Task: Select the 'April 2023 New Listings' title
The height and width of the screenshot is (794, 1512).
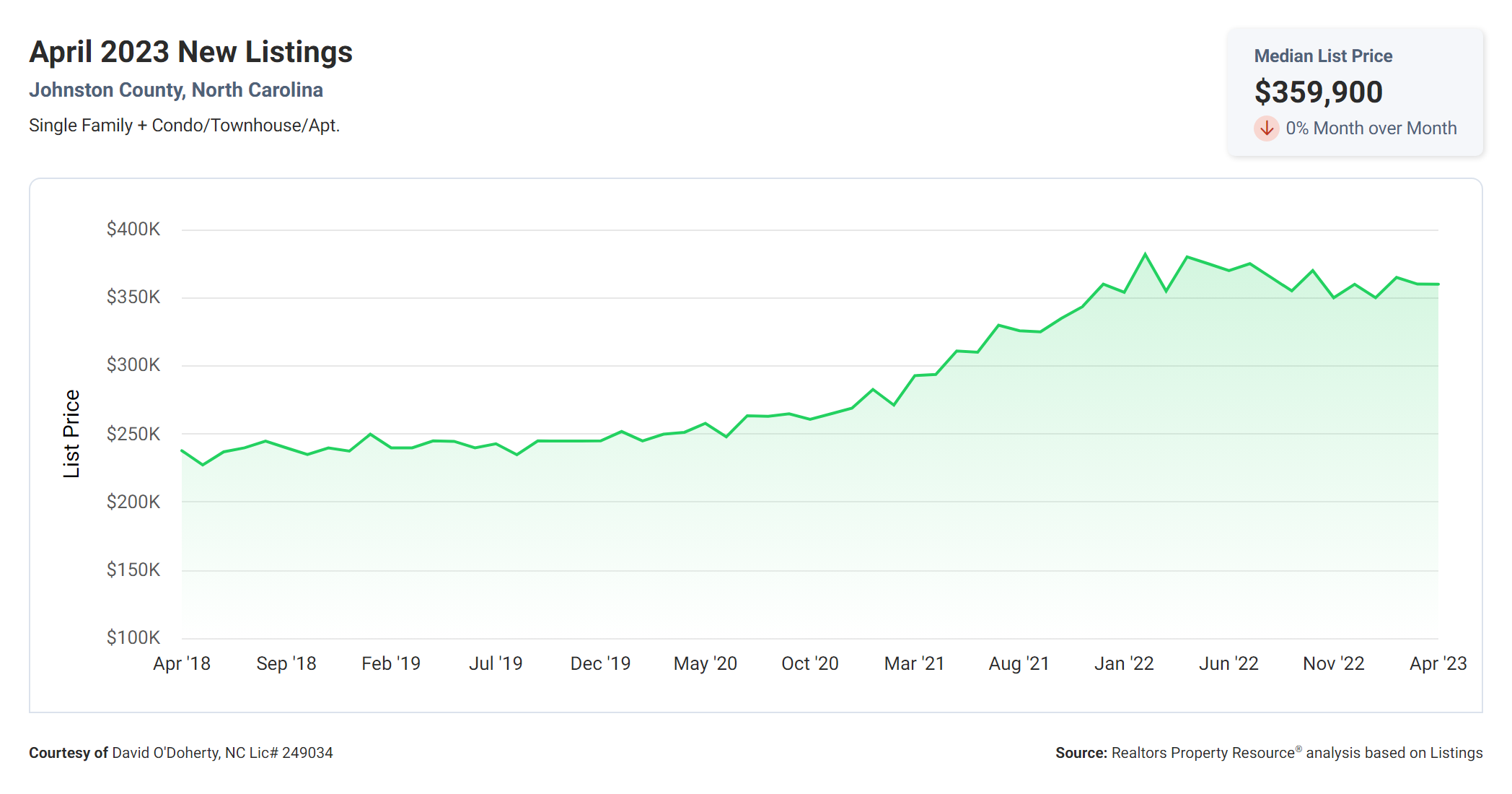Action: click(x=191, y=52)
